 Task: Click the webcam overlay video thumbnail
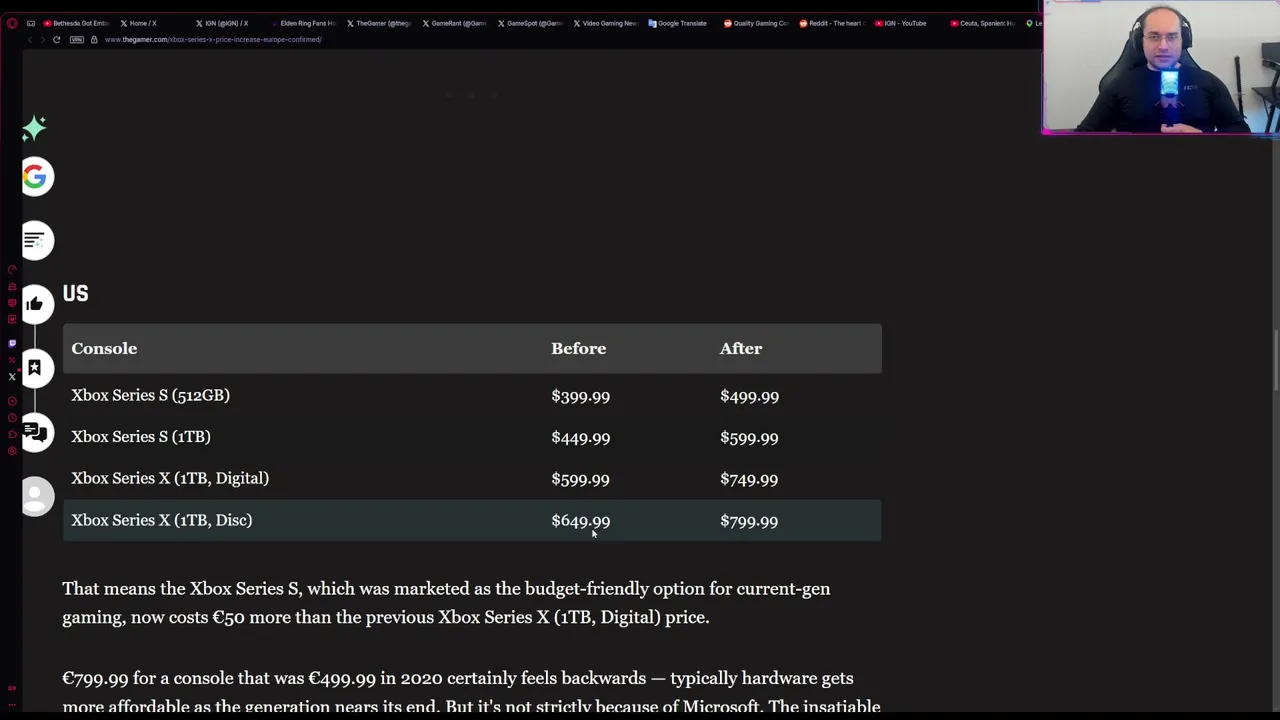click(x=1160, y=66)
